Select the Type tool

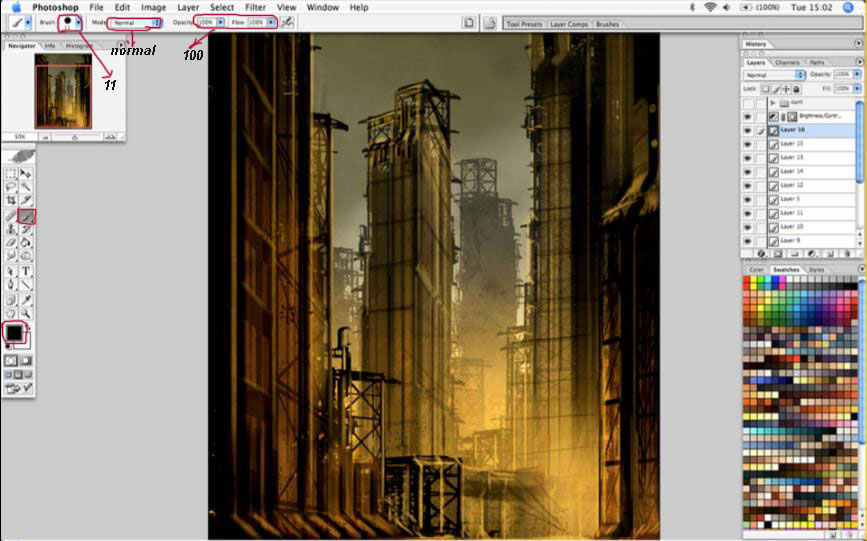(x=25, y=271)
